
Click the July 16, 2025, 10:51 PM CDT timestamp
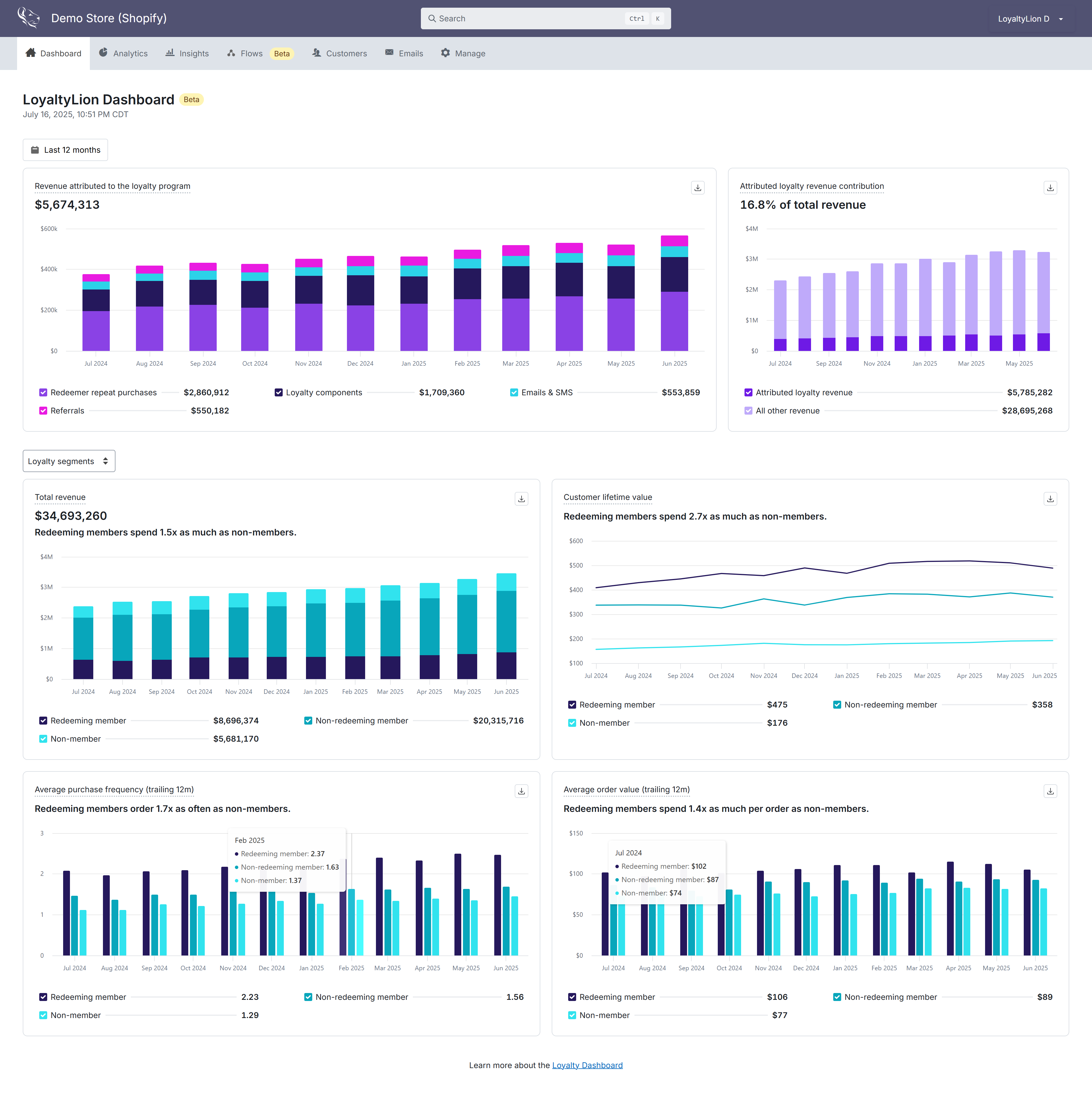coord(76,115)
